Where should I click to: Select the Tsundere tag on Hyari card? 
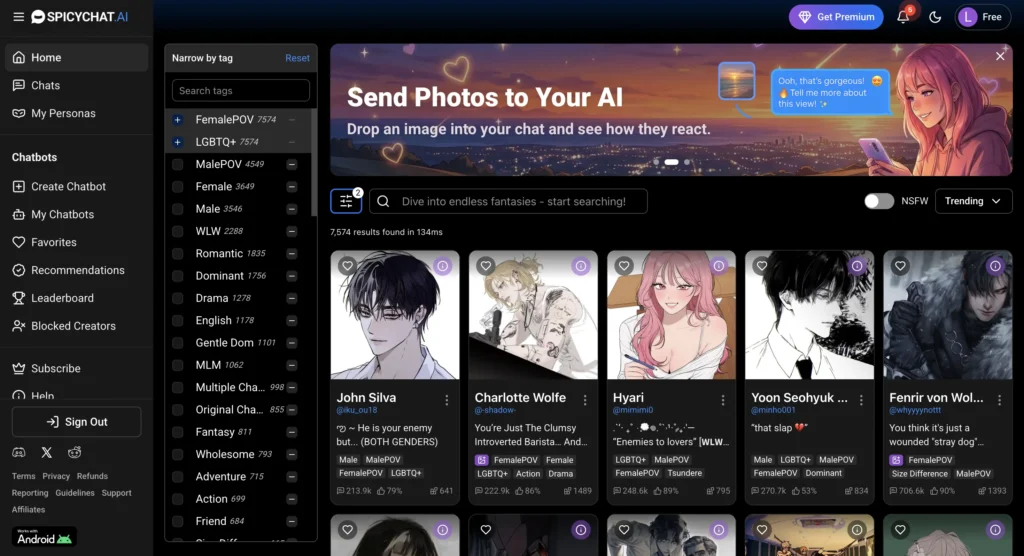click(685, 473)
